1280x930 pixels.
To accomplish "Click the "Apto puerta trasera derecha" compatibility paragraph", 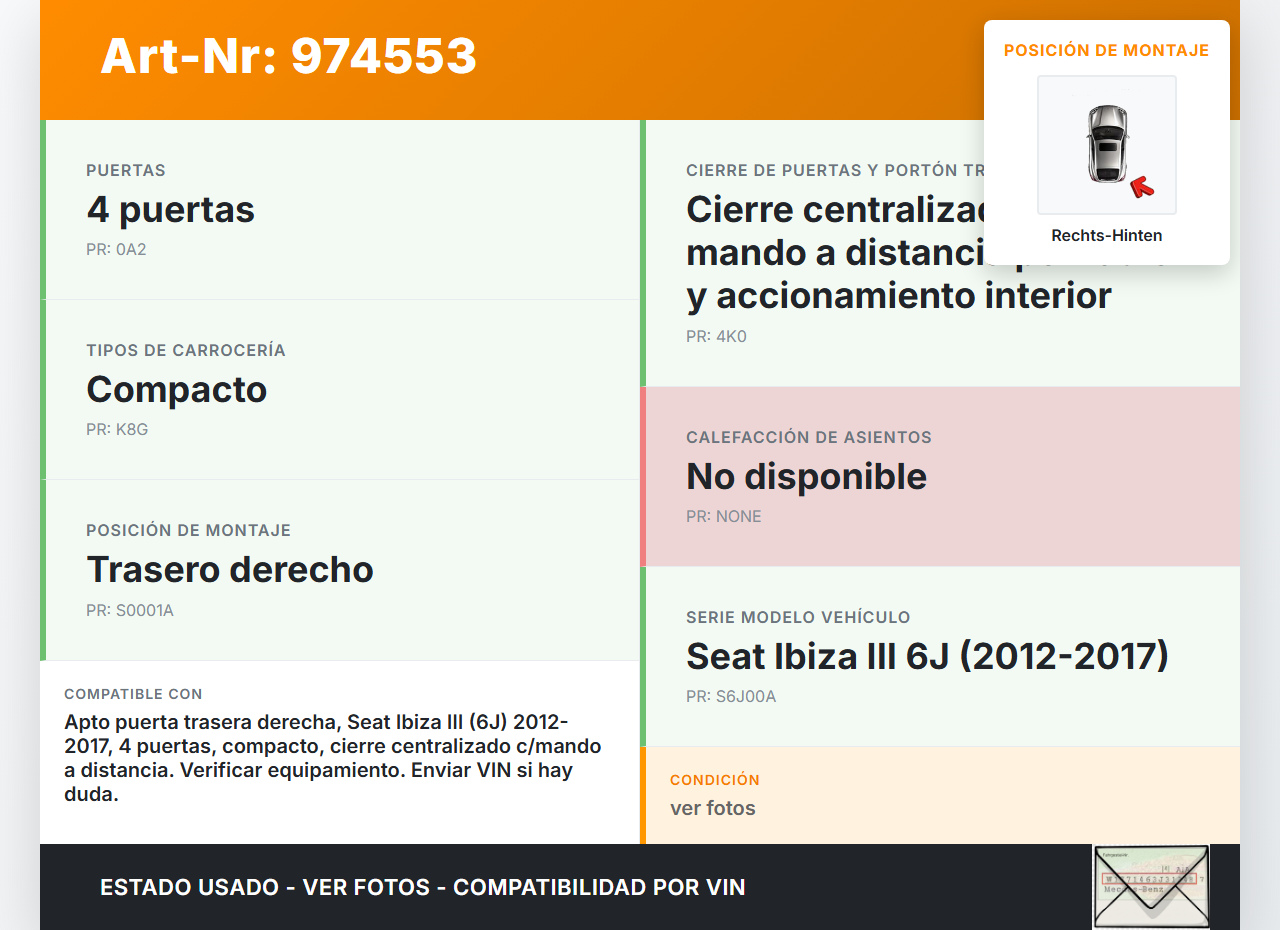I will tap(333, 759).
